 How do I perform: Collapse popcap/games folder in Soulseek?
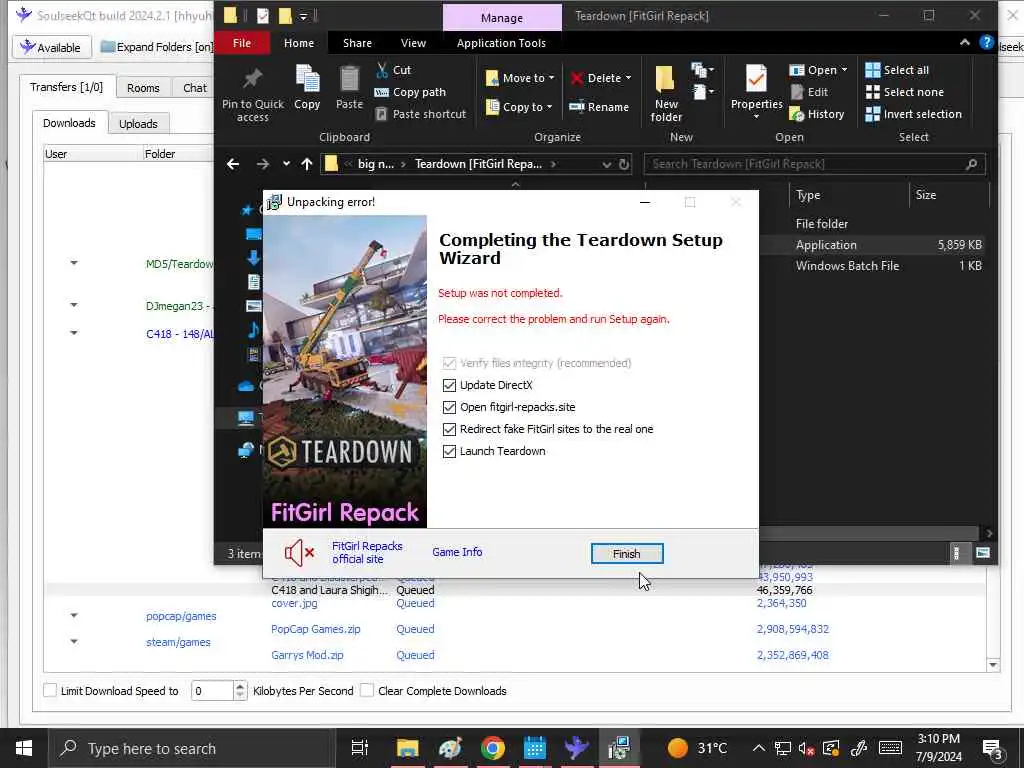click(74, 615)
